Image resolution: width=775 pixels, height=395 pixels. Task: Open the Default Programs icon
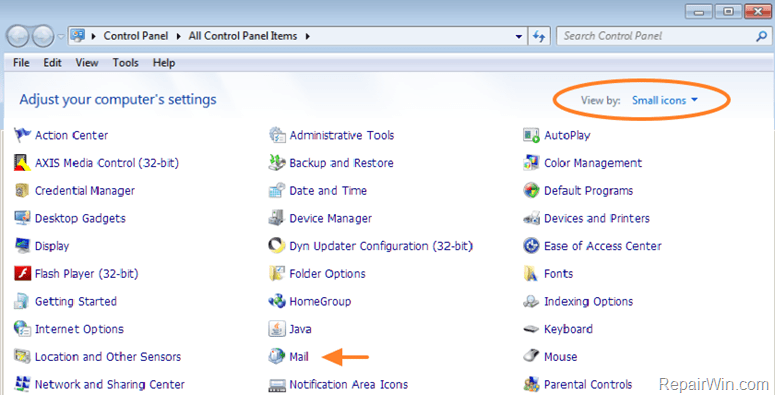pyautogui.click(x=531, y=190)
